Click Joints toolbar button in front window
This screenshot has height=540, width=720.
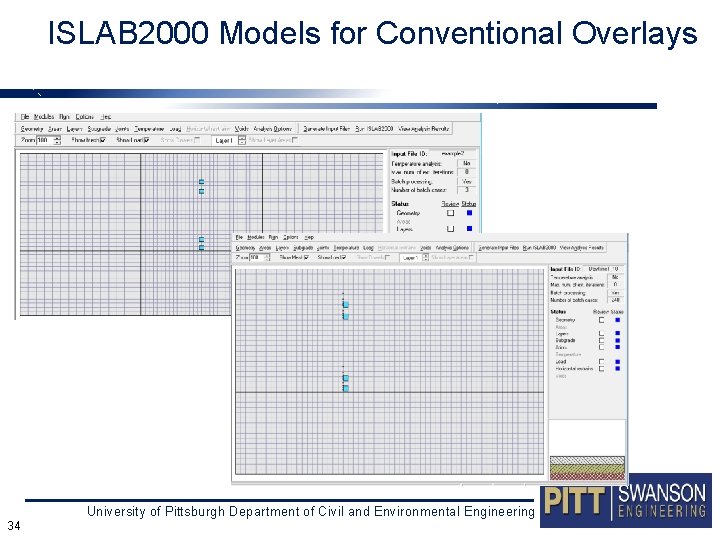tap(323, 248)
